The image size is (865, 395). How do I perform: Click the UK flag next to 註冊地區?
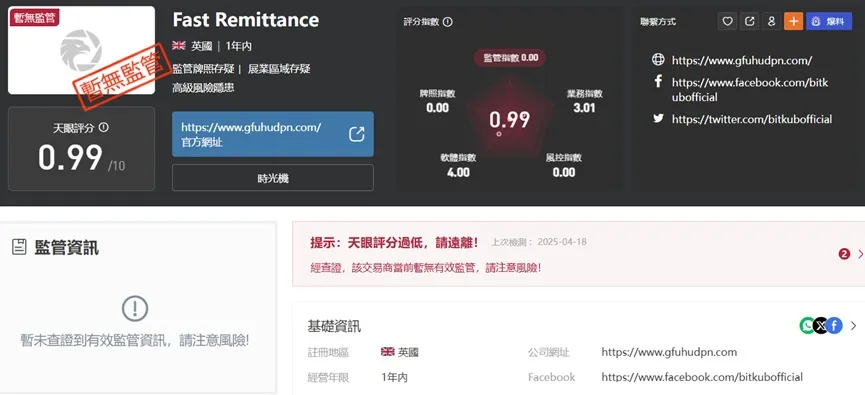click(x=388, y=351)
